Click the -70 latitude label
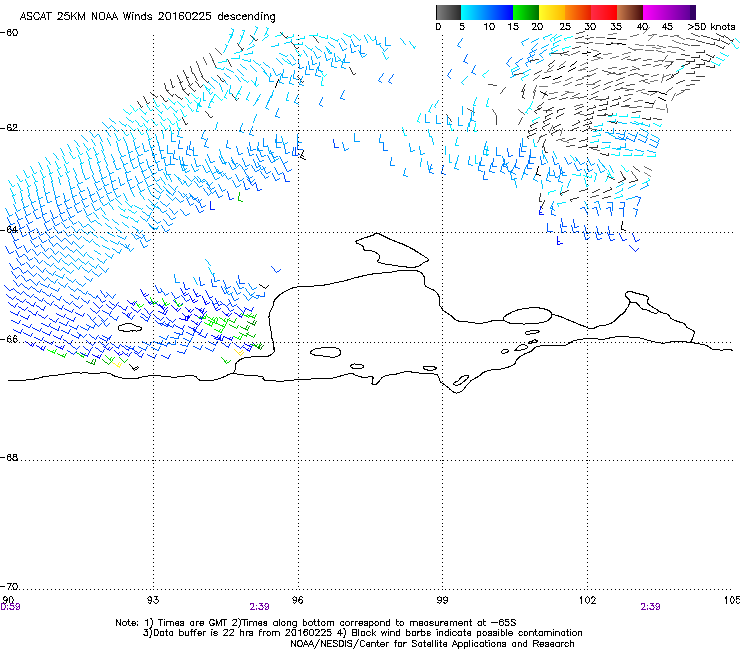Viewport: 740px width, 650px height. pyautogui.click(x=9, y=586)
